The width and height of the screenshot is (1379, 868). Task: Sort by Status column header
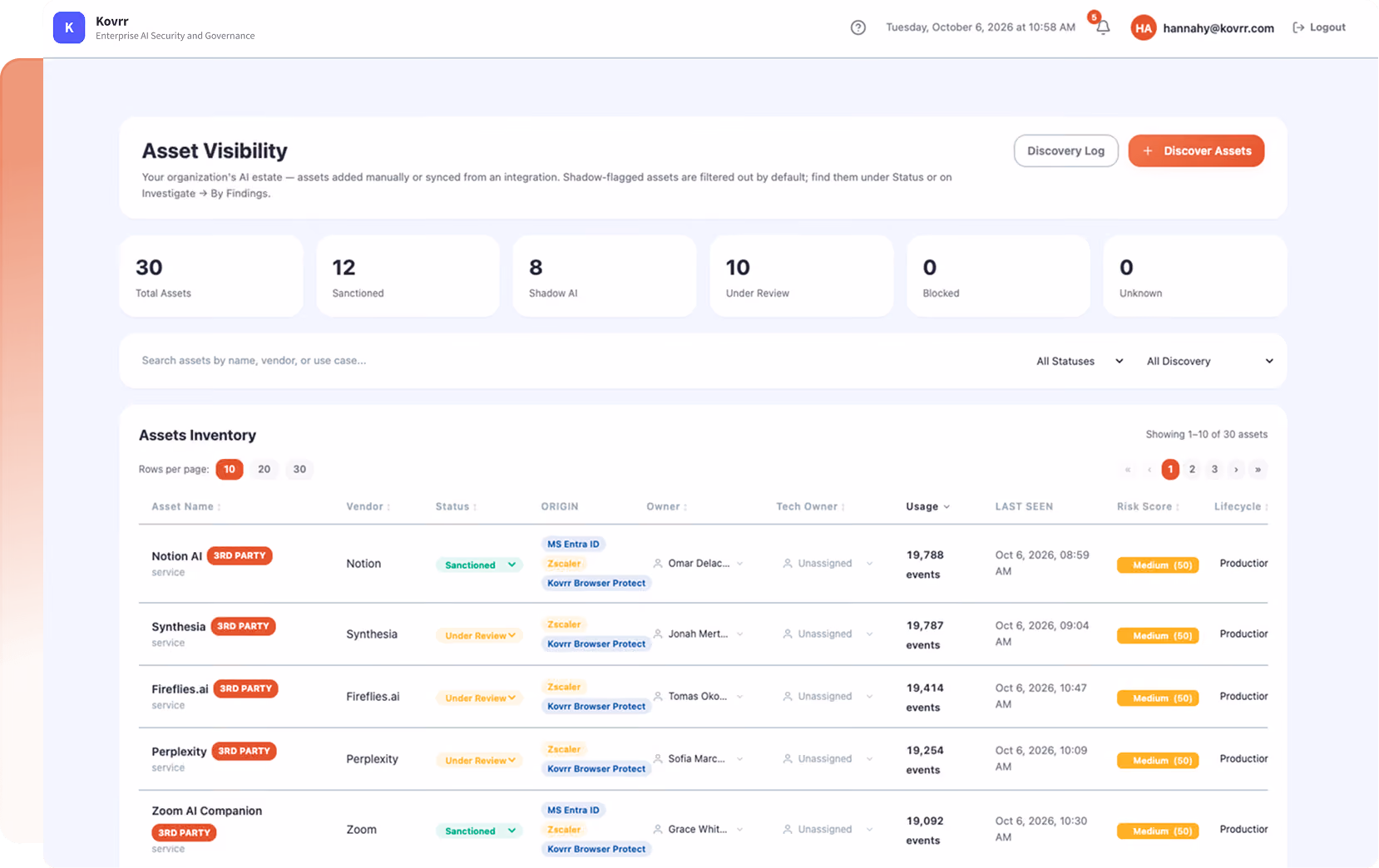pyautogui.click(x=456, y=506)
